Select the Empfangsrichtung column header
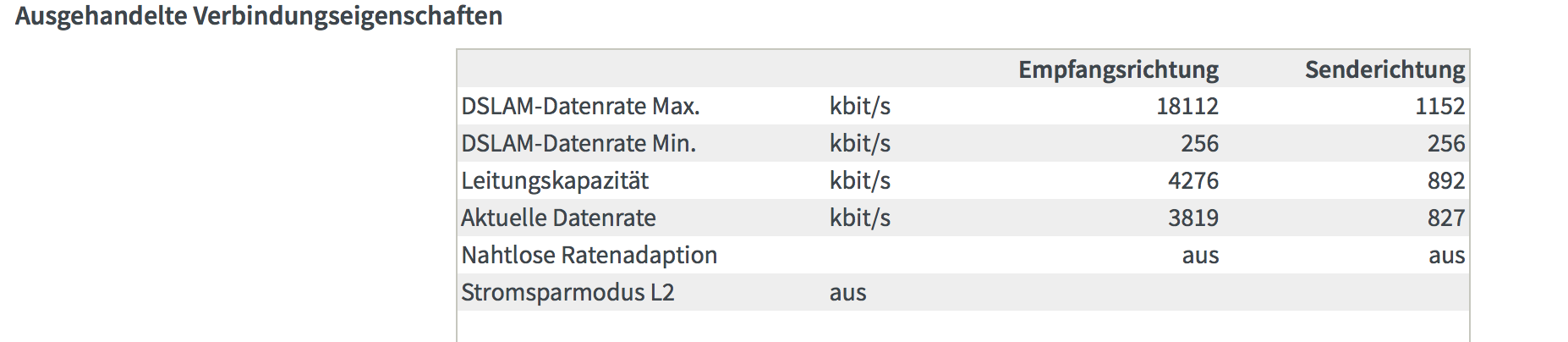Screen dimensions: 1568x342 point(1118,69)
